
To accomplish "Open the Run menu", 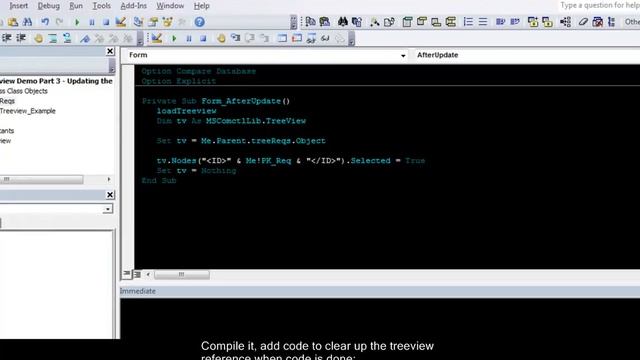I will coord(76,6).
